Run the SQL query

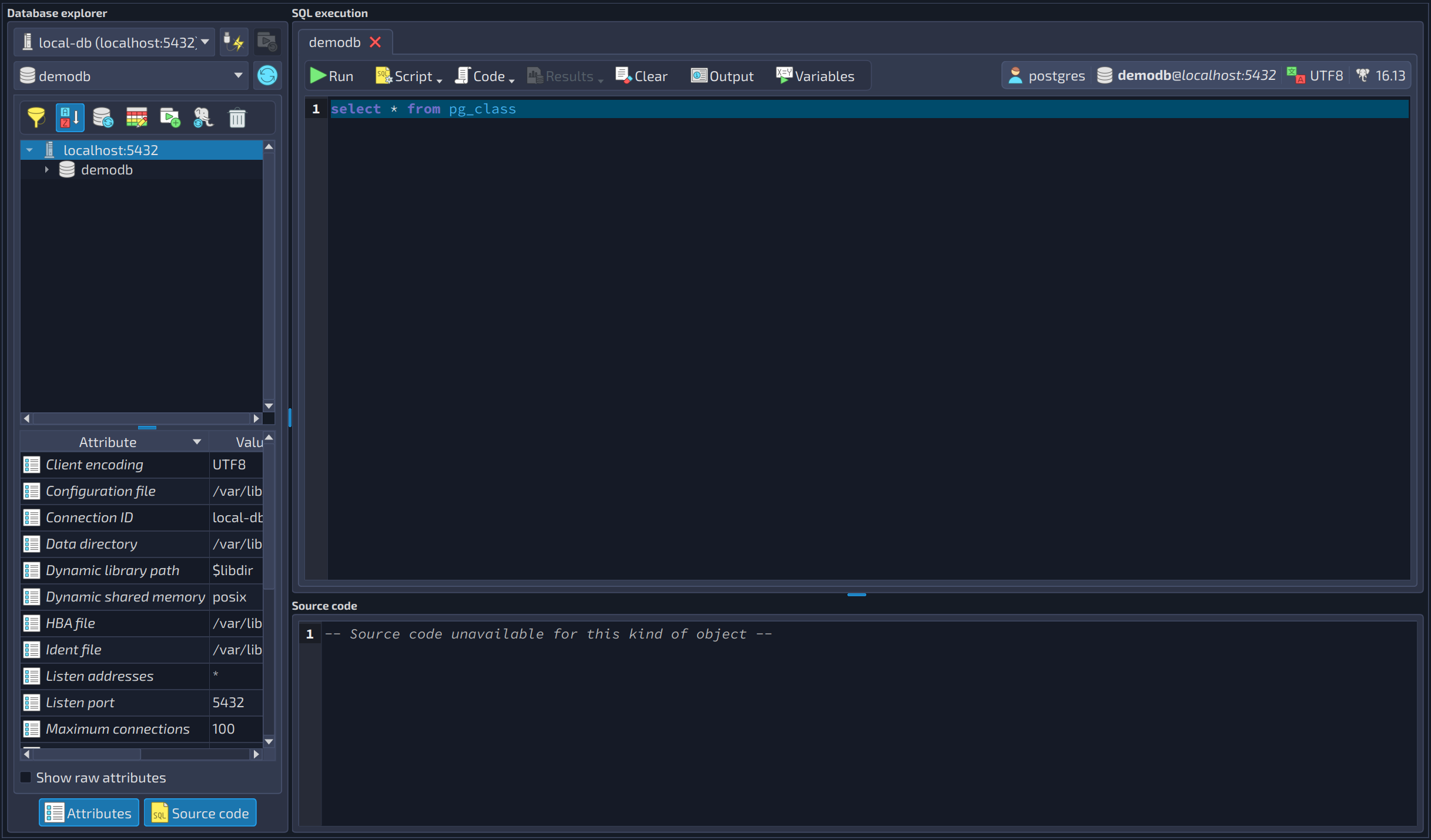332,76
